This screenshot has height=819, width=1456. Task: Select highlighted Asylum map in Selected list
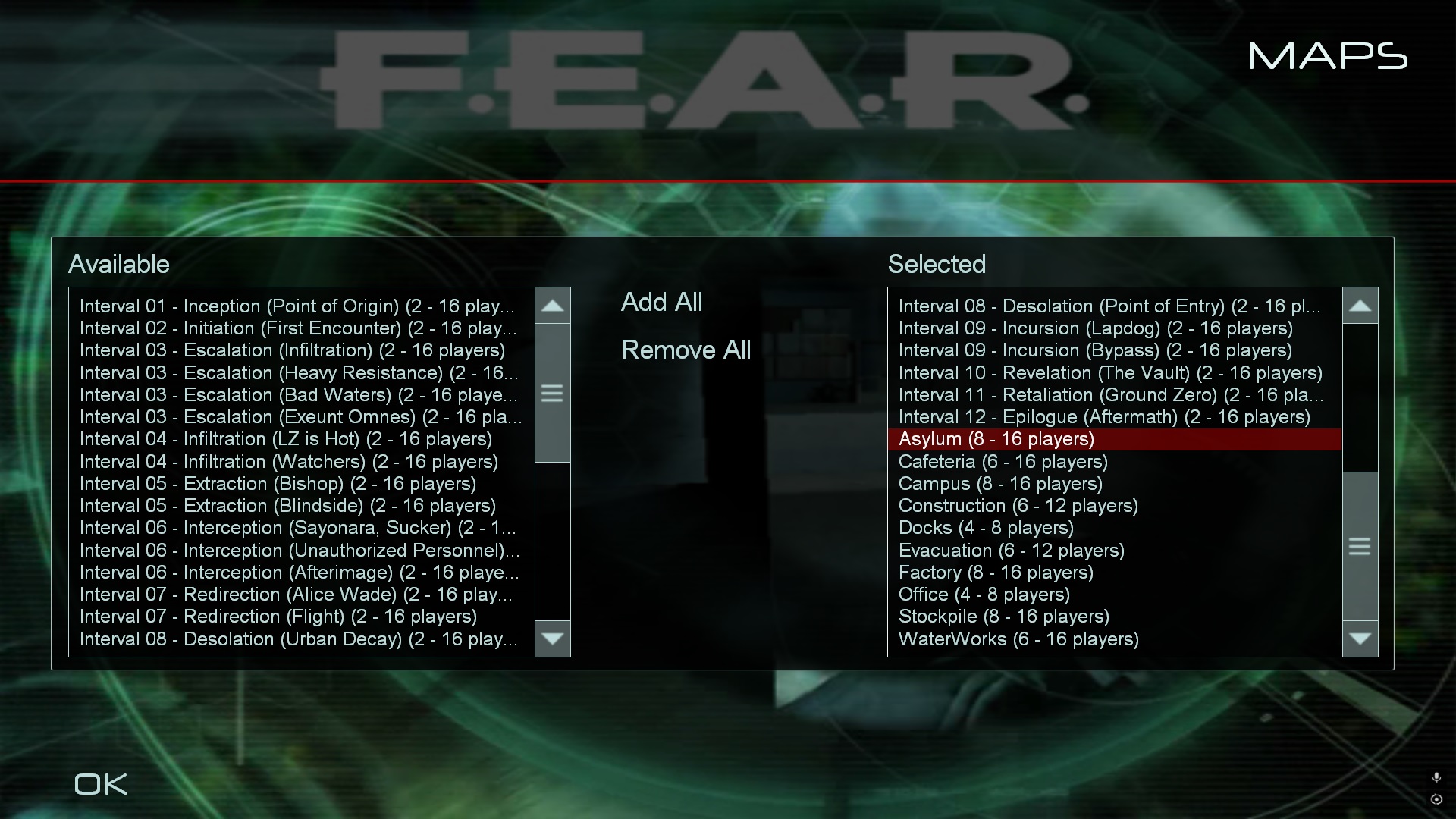1114,439
